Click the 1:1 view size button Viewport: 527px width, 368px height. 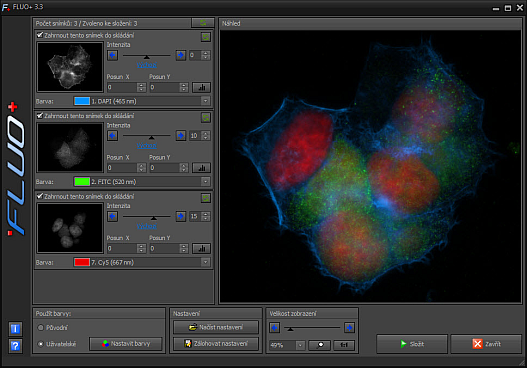point(344,345)
